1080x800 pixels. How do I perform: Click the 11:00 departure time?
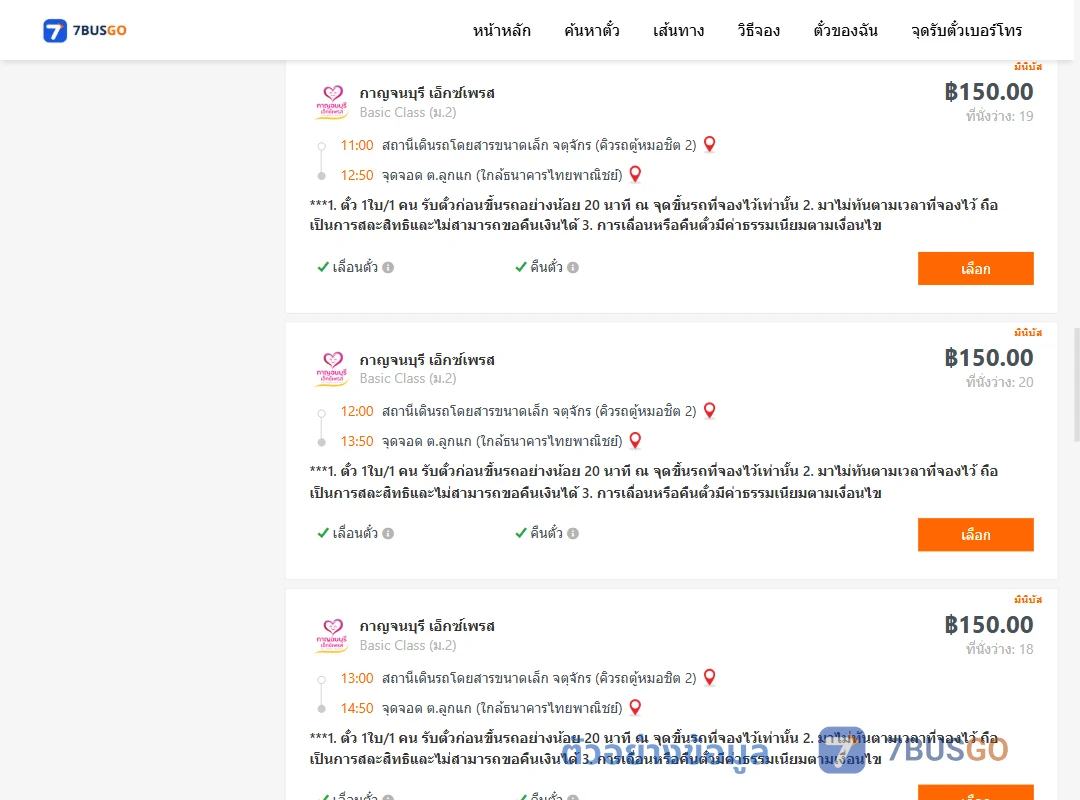[357, 145]
